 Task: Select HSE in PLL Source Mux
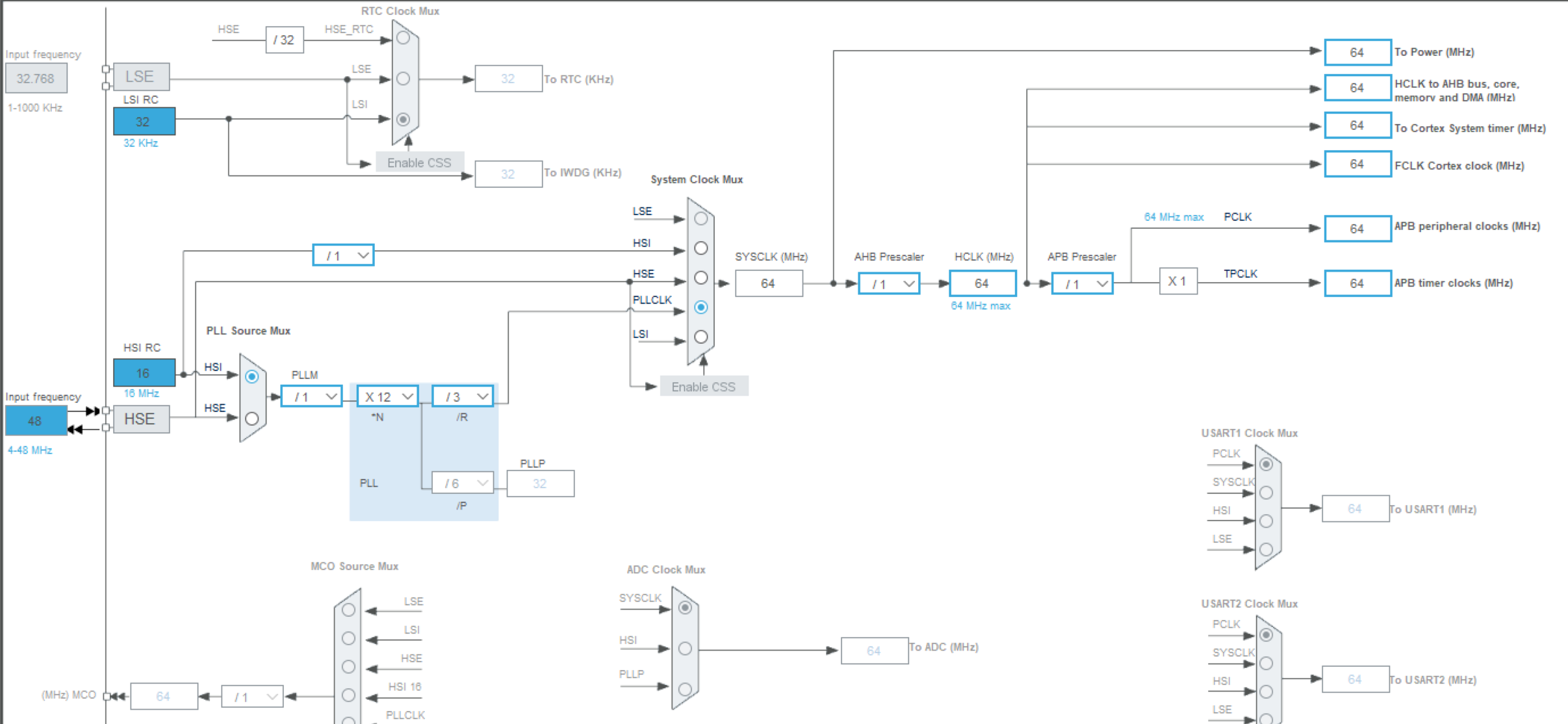pyautogui.click(x=252, y=419)
